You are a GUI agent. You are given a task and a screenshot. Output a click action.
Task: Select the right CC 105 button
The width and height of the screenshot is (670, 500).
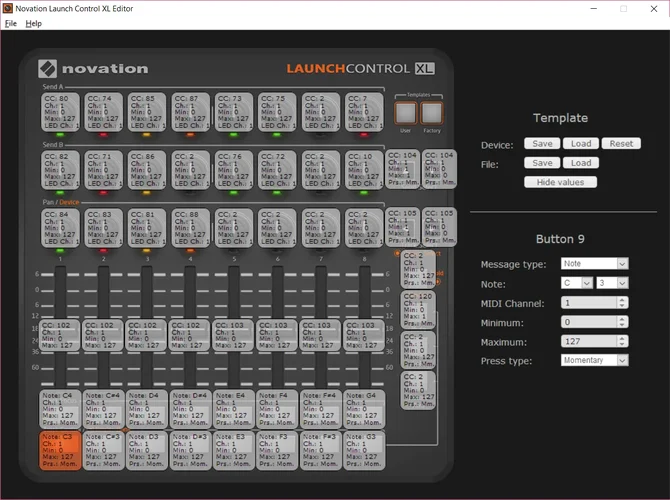(x=439, y=227)
